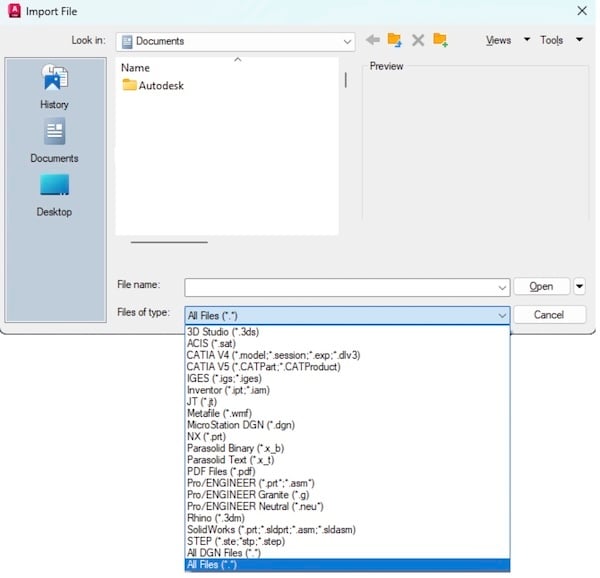Select Parasolid Binary (*.x_b) file type
This screenshot has height=578, width=600.
[347, 448]
